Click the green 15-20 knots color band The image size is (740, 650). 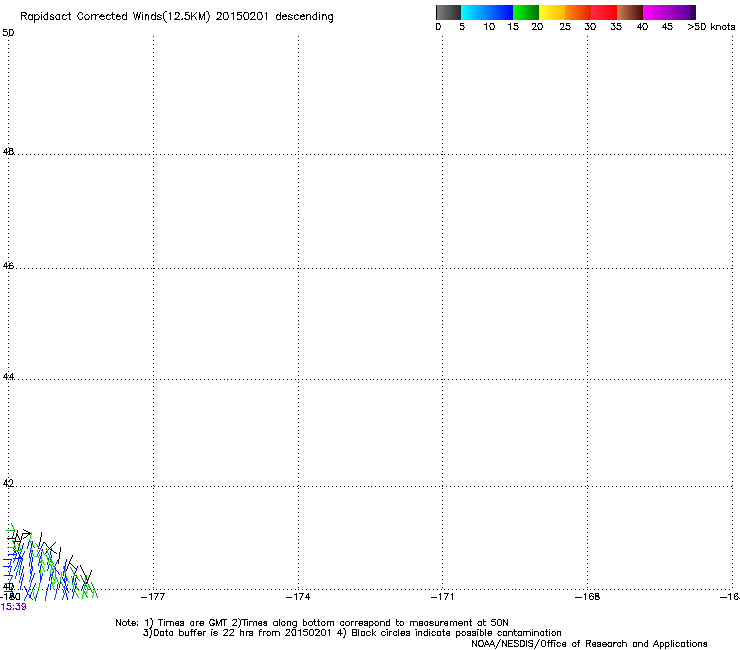(526, 12)
